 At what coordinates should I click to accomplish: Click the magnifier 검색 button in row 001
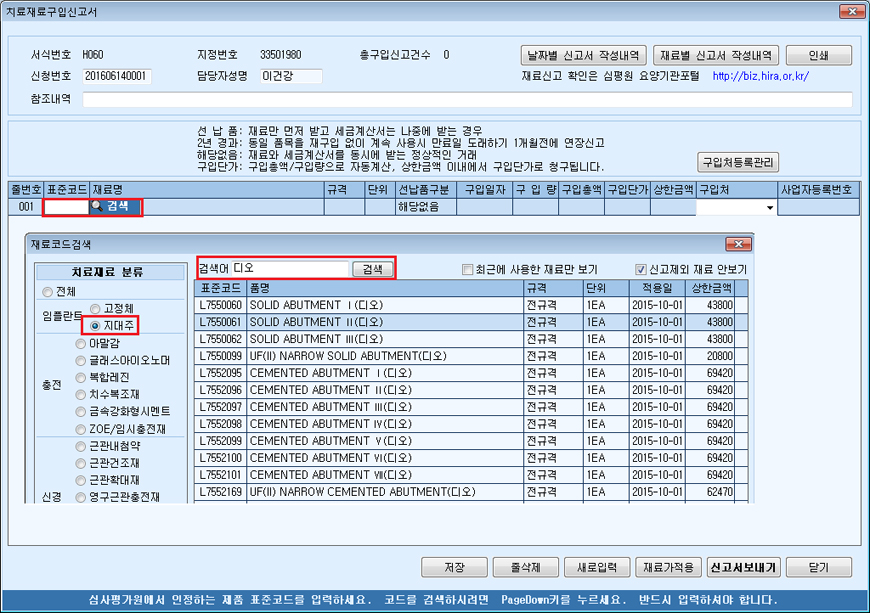point(115,207)
